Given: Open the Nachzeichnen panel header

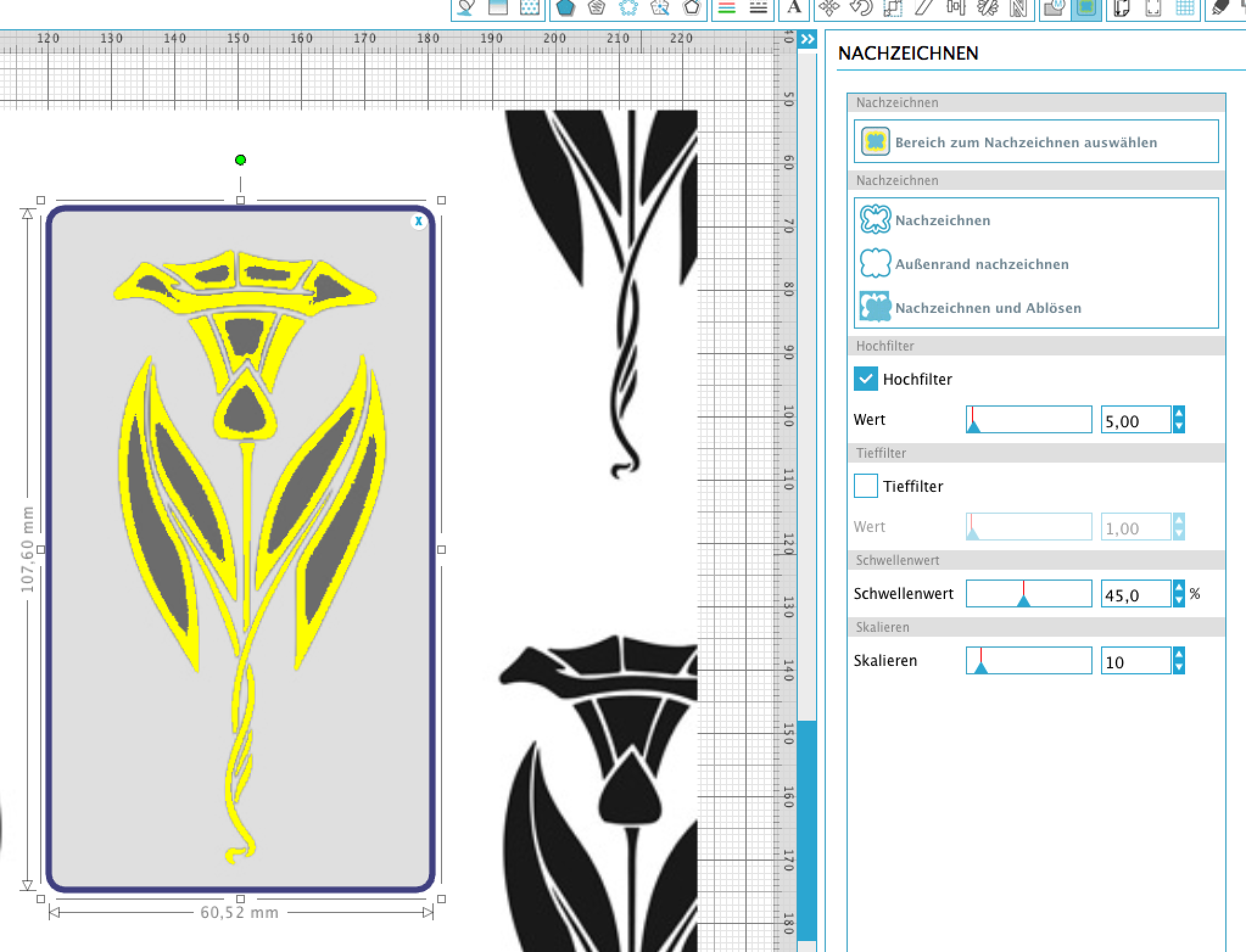Looking at the screenshot, I should click(907, 54).
